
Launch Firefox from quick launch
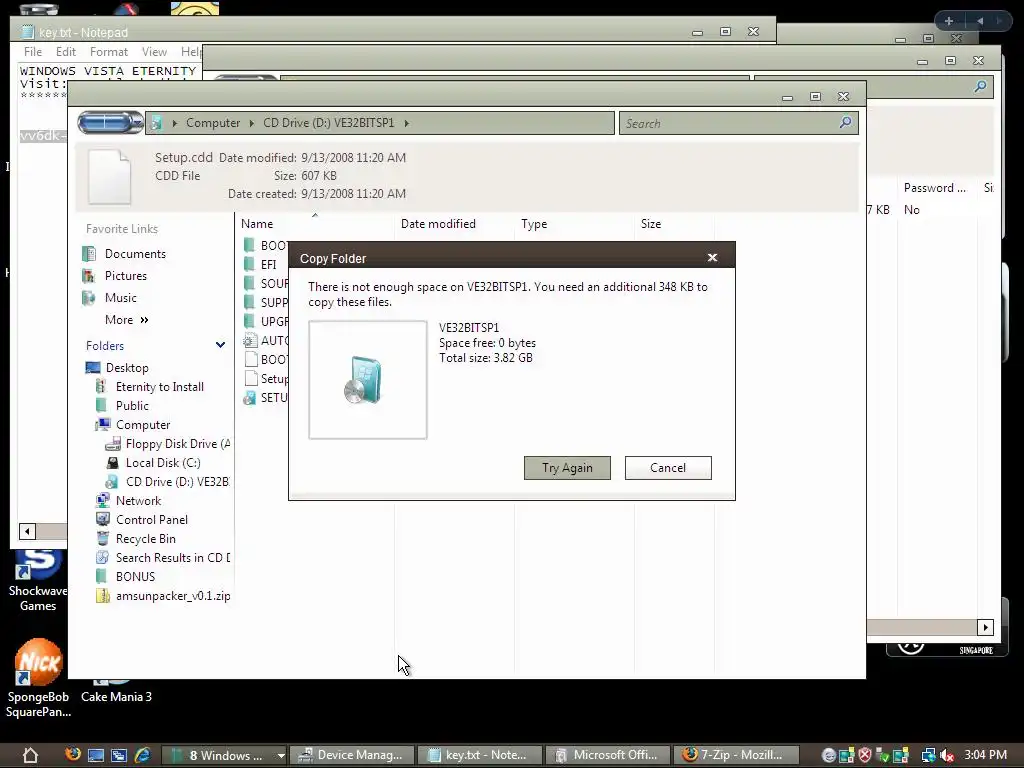(x=73, y=755)
